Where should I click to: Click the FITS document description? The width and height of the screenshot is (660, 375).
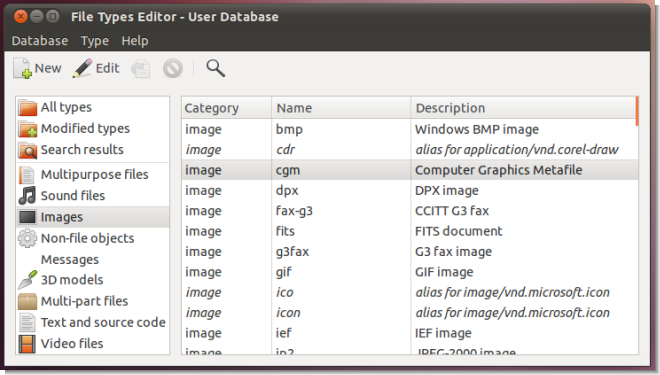(459, 231)
